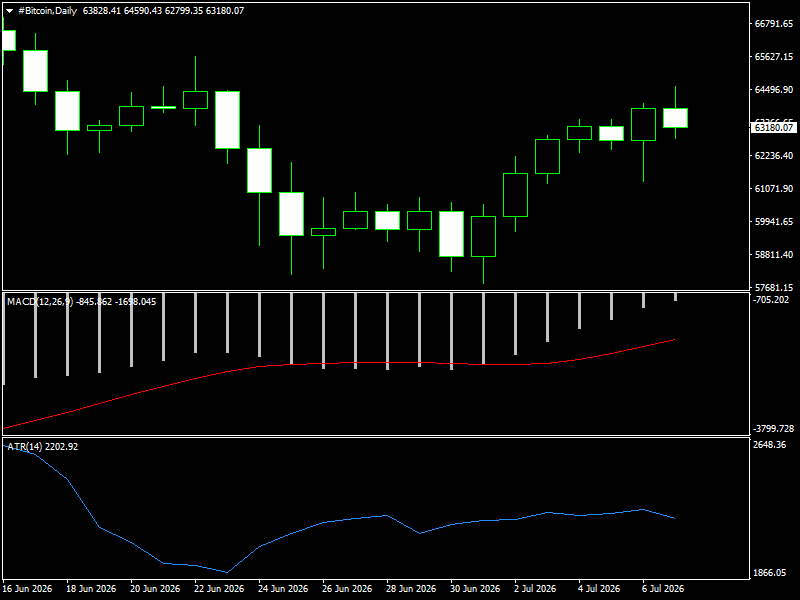
Task: Click the 64496.90 price axis label
Action: pos(774,89)
